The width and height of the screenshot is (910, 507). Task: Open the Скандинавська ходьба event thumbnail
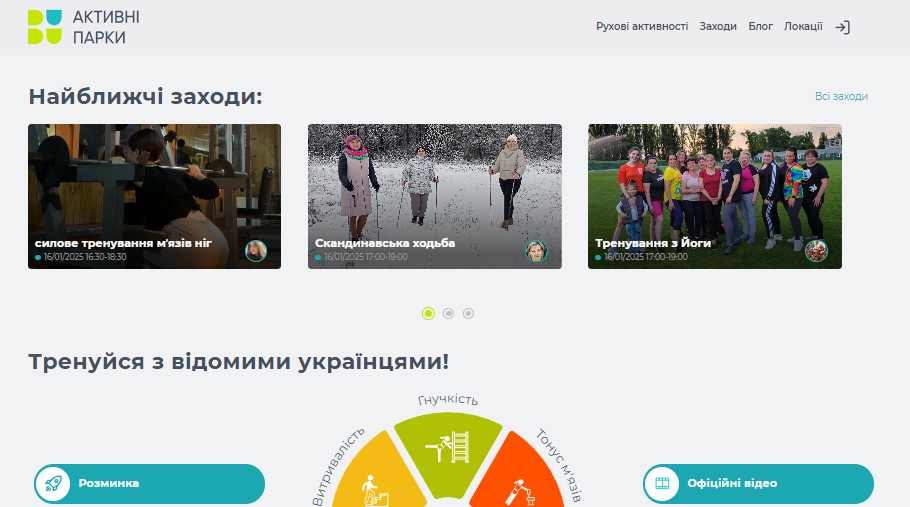(x=434, y=180)
